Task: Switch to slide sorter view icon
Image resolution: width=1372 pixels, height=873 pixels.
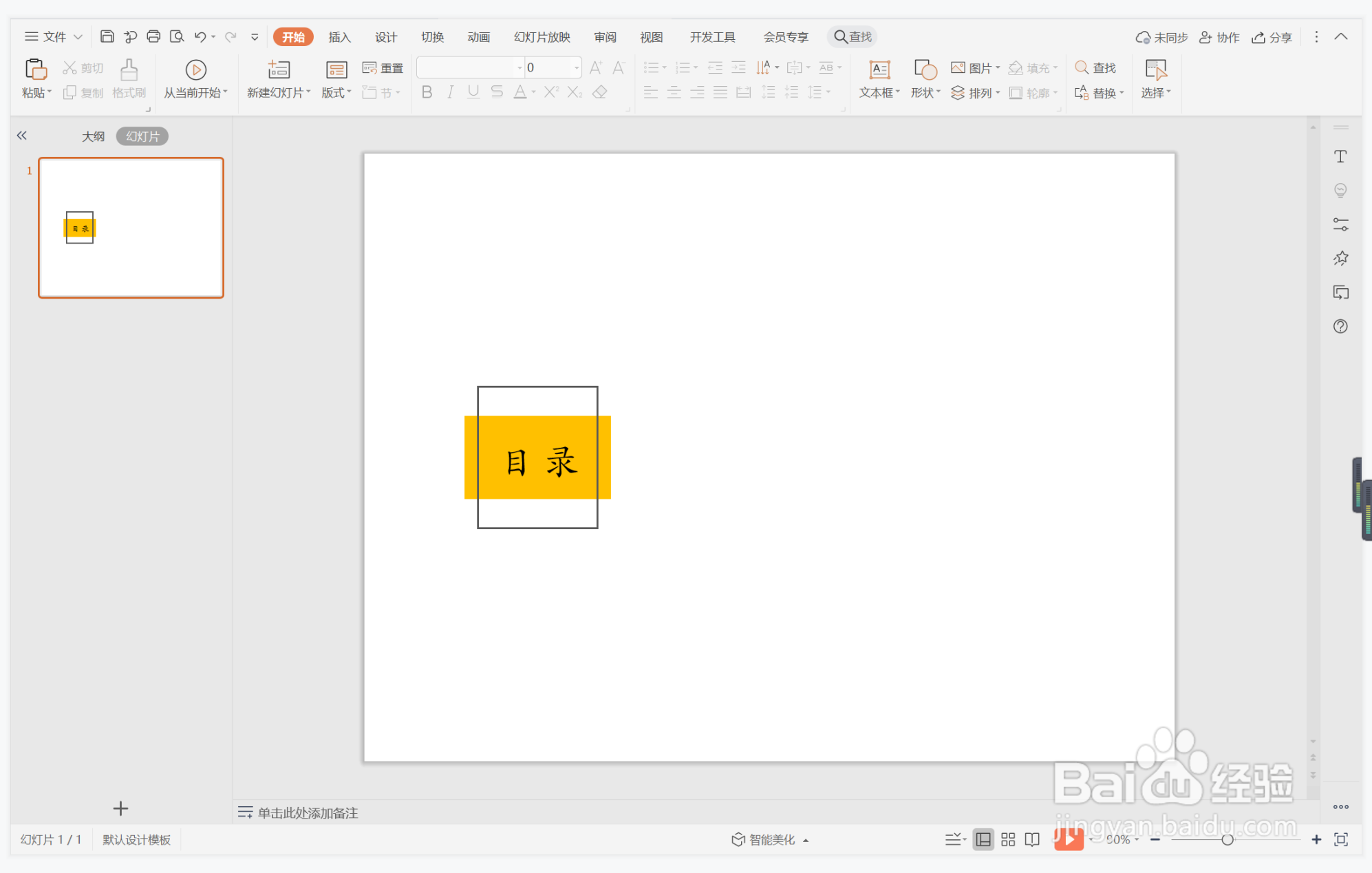Action: (x=1008, y=839)
